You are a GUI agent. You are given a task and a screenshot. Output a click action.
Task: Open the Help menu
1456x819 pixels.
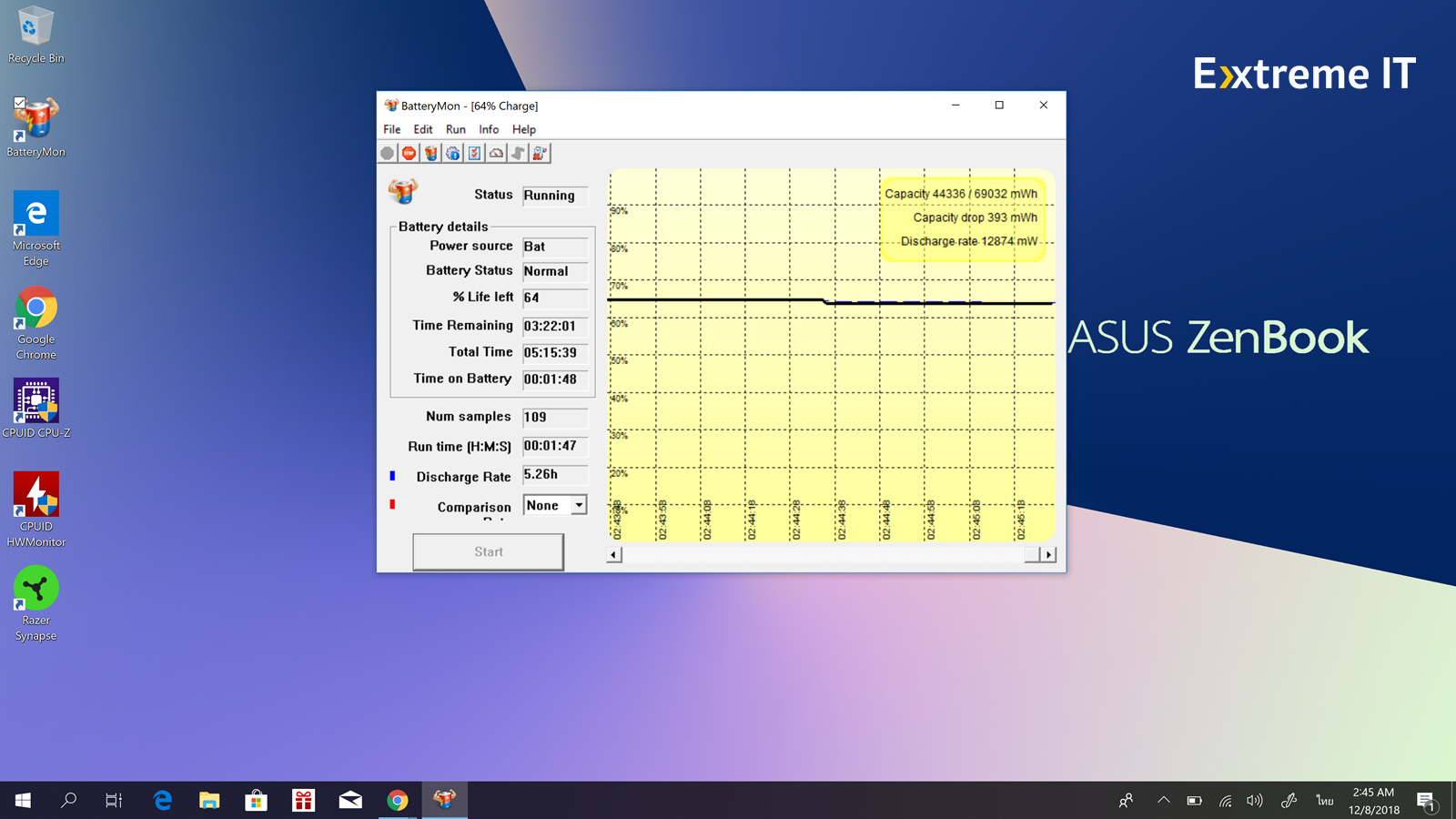pos(524,129)
